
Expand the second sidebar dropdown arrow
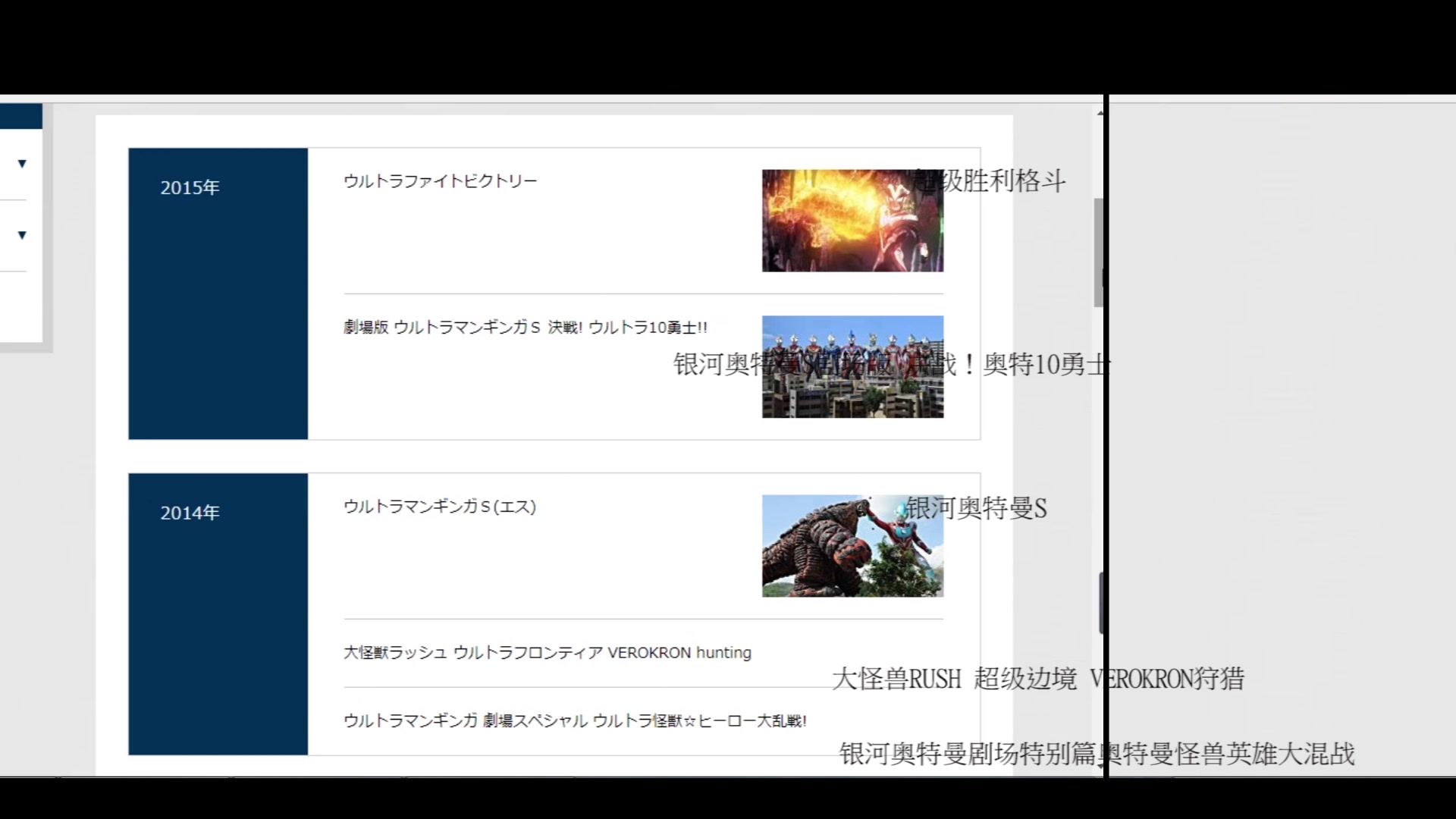click(22, 235)
